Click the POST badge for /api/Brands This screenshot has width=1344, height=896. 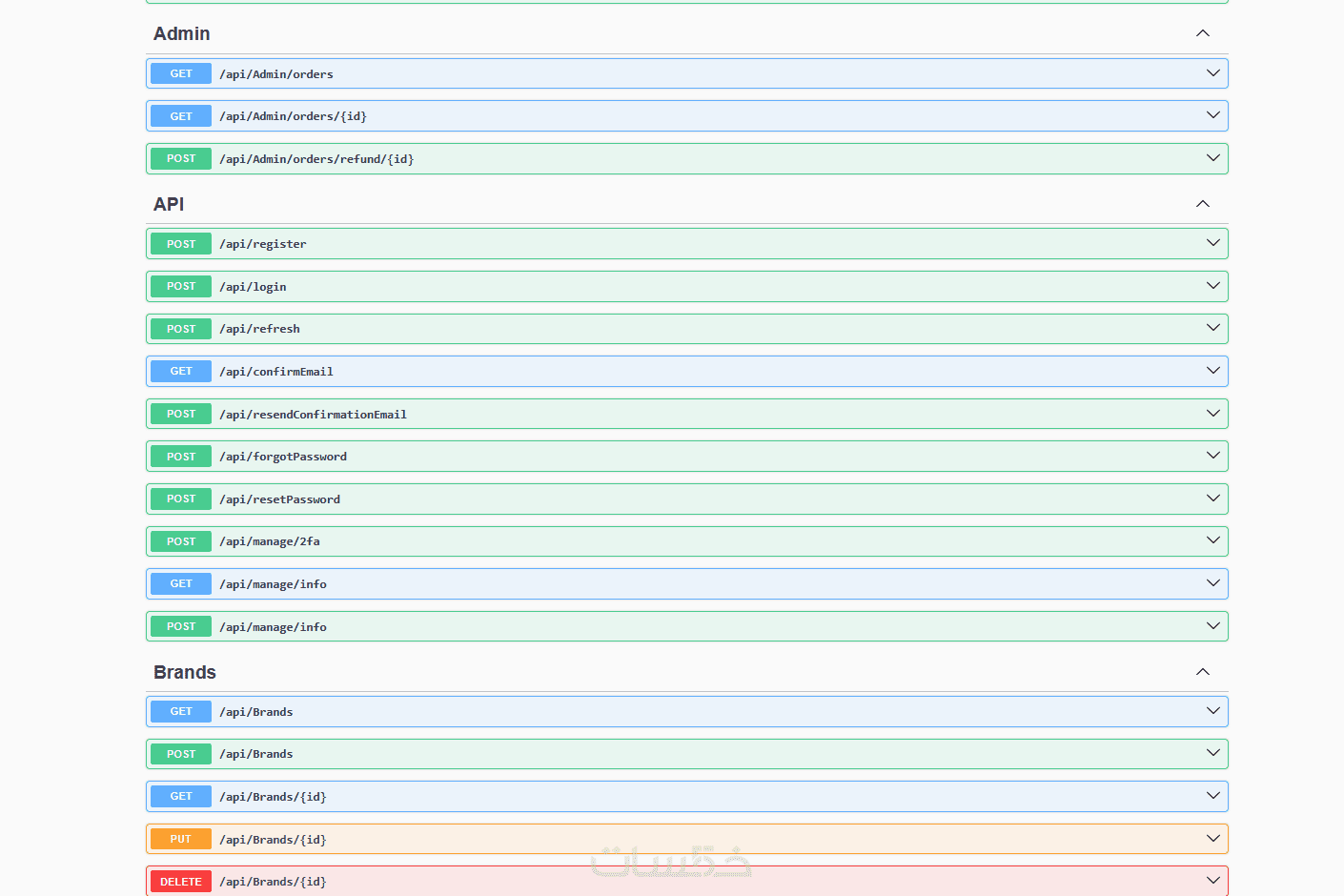coord(181,754)
